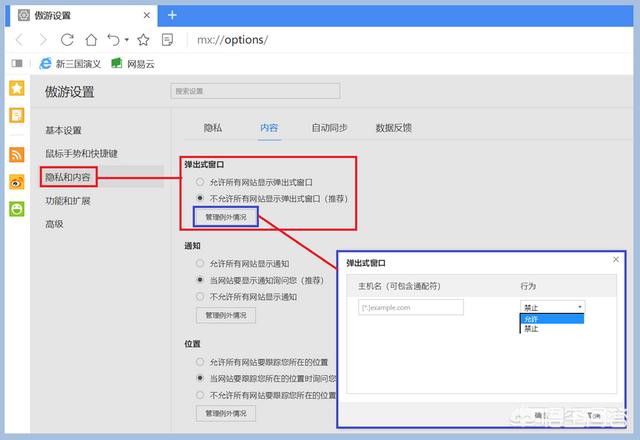The image size is (640, 440).
Task: Close the 弹出式窗口 dialog with the X
Action: pyautogui.click(x=613, y=261)
